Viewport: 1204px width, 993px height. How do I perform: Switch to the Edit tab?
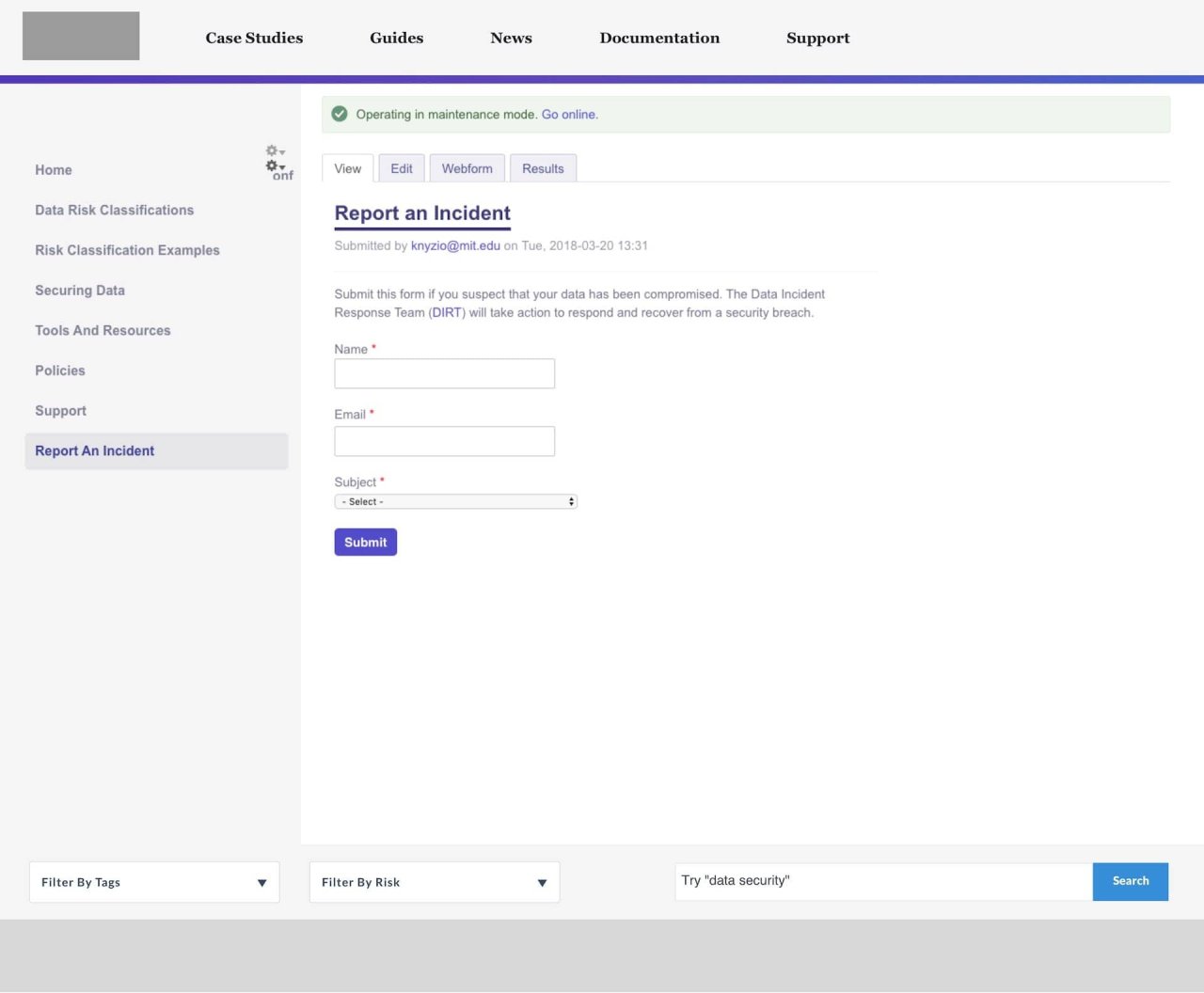[x=402, y=168]
